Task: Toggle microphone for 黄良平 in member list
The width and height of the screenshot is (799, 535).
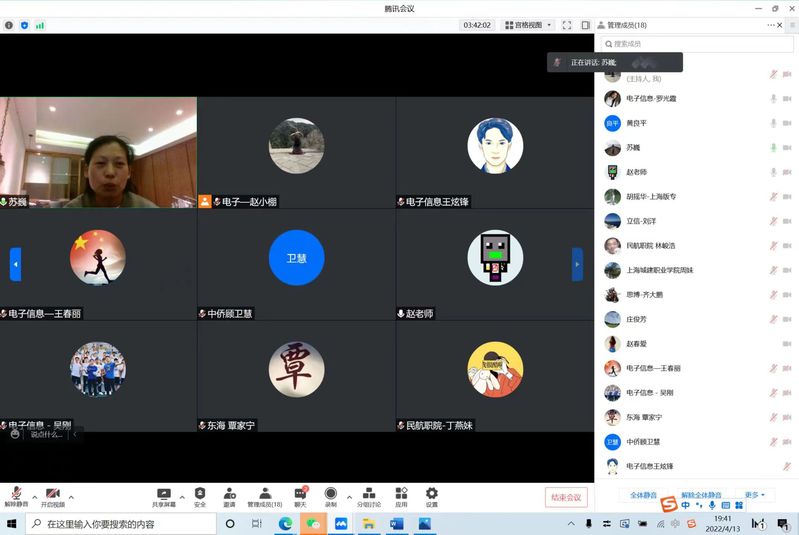Action: click(x=773, y=123)
